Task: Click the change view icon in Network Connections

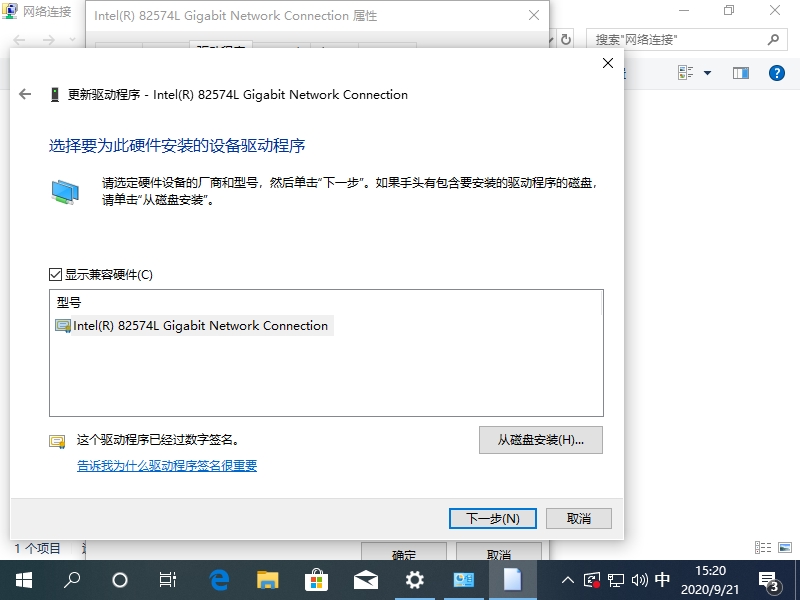Action: 686,73
